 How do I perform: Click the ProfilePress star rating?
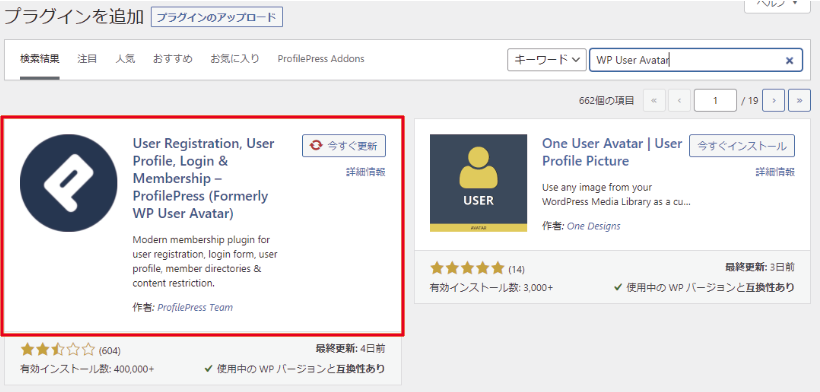(58, 350)
